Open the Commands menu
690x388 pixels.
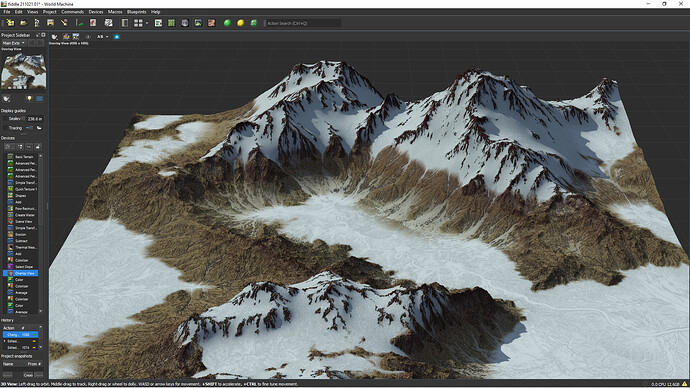click(x=72, y=12)
